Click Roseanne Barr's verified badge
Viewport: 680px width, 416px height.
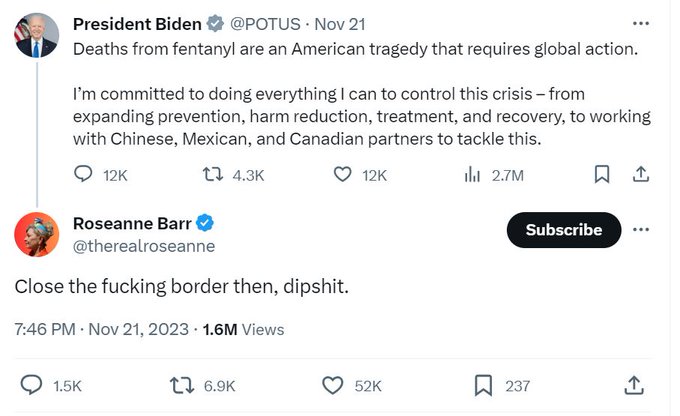pyautogui.click(x=205, y=223)
